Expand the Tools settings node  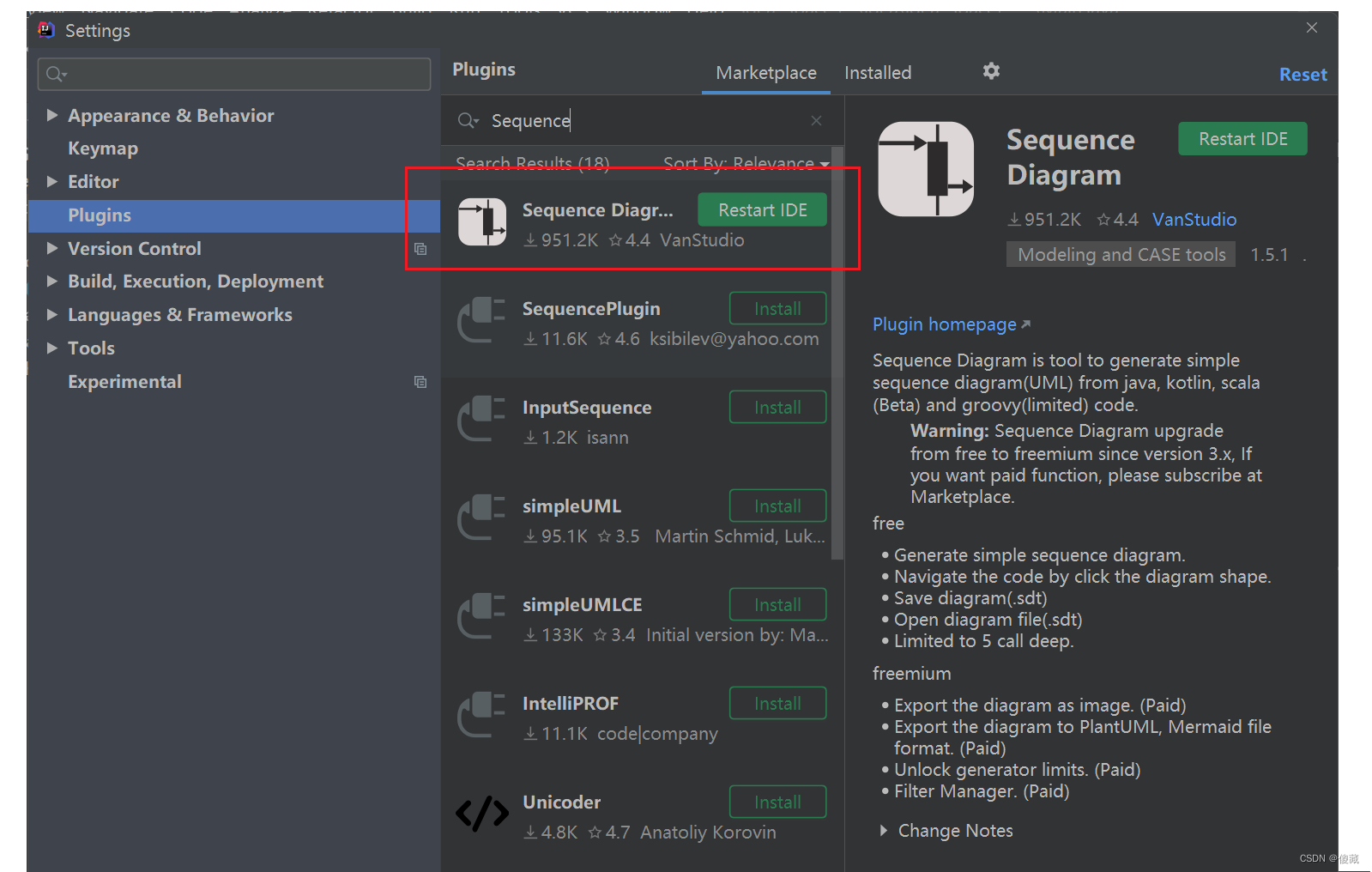pos(52,348)
